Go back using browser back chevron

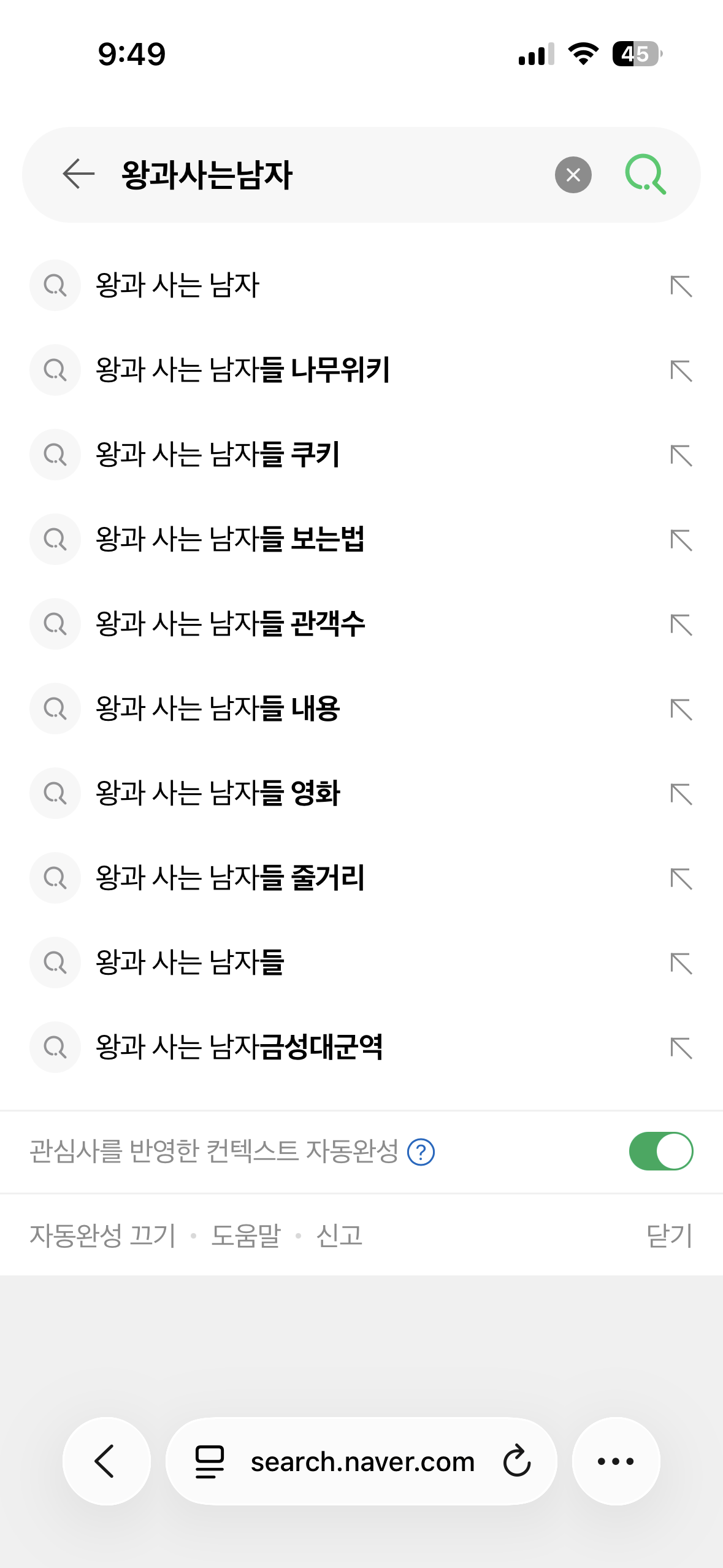pos(106,1461)
